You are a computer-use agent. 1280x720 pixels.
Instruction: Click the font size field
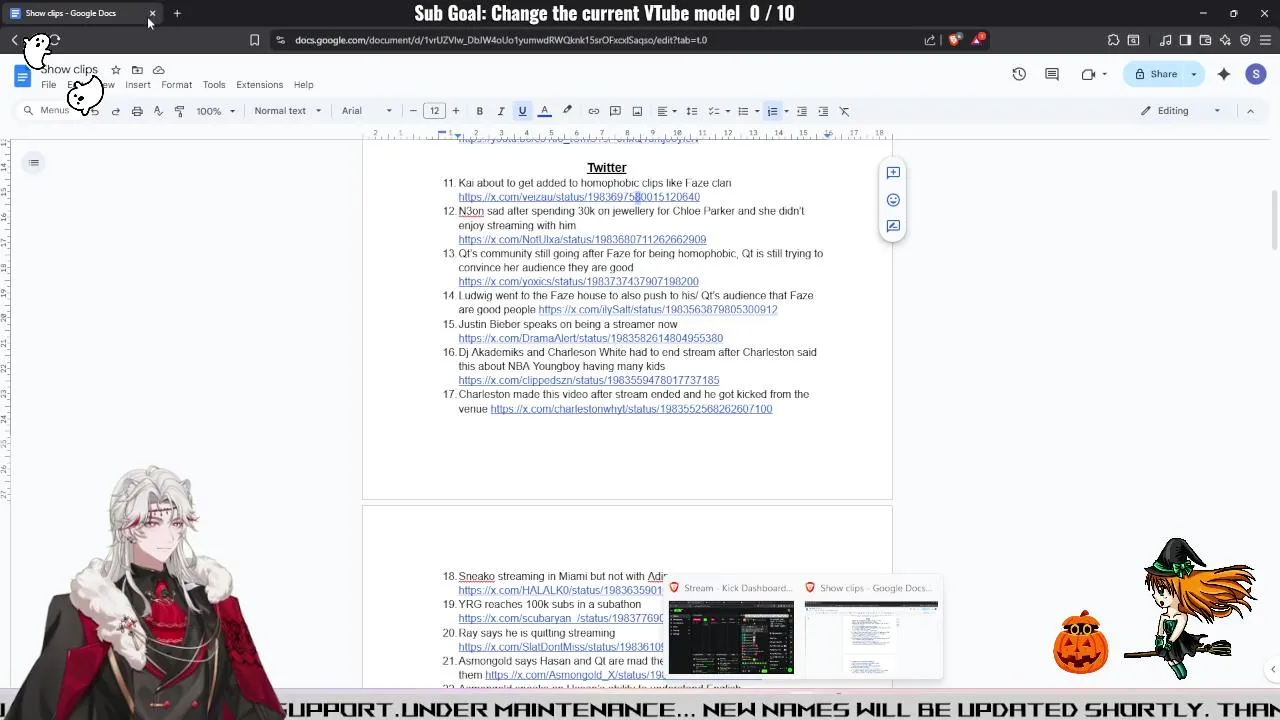(434, 111)
